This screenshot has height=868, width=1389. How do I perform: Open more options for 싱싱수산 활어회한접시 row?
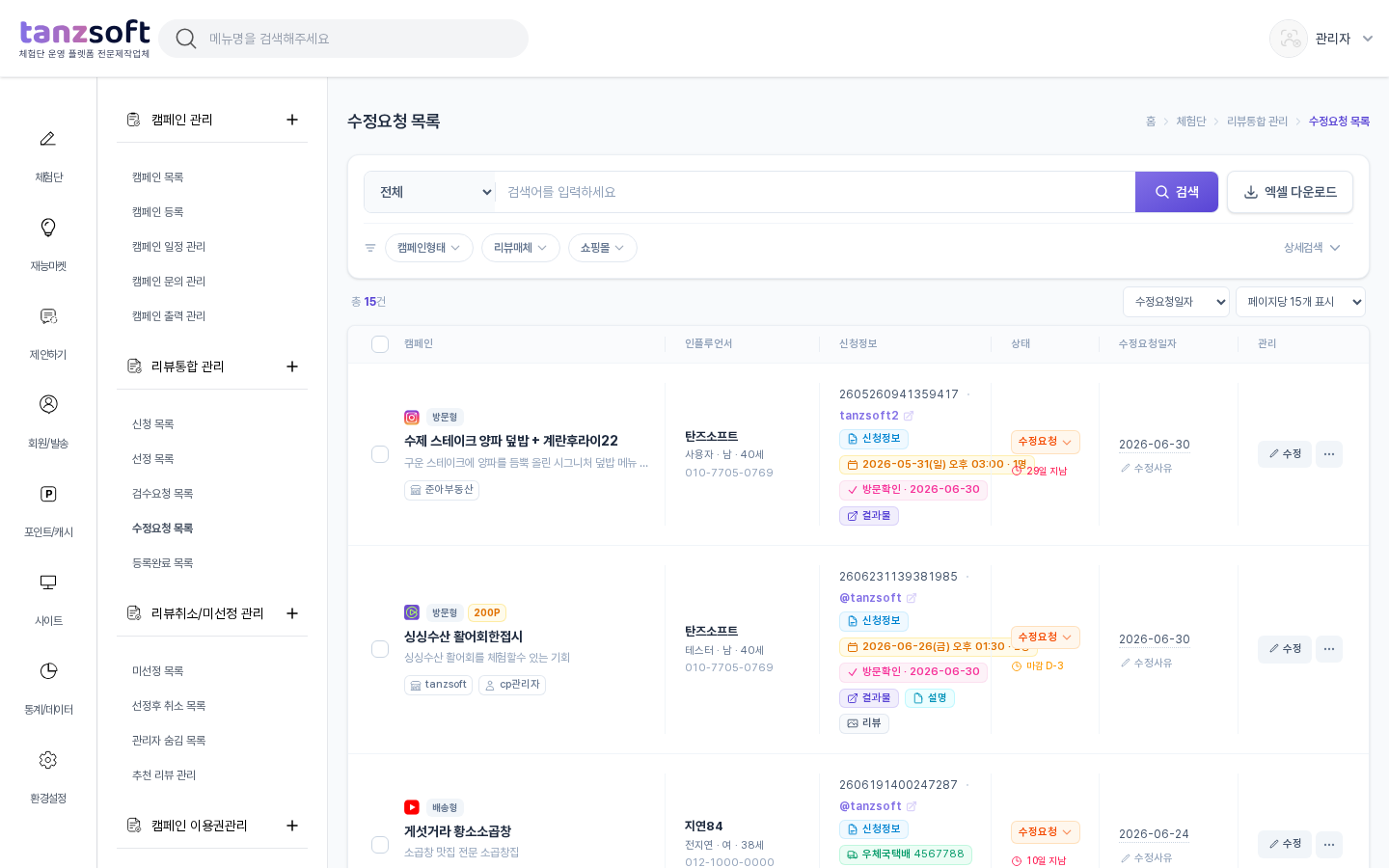tap(1329, 649)
